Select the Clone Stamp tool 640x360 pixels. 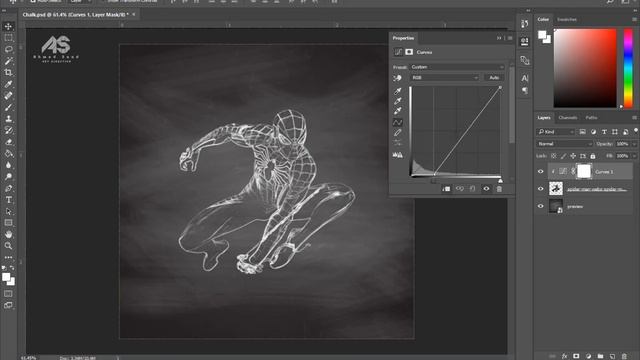[x=8, y=119]
